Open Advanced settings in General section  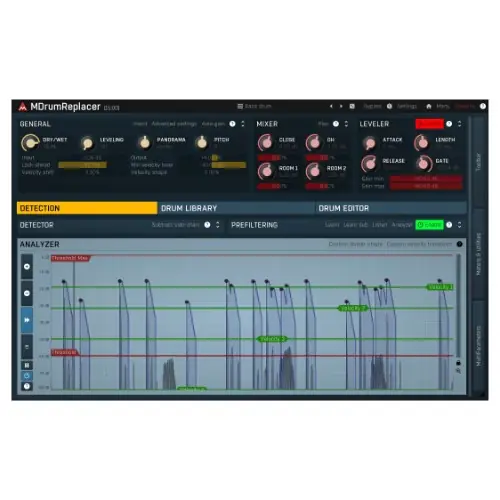click(174, 124)
